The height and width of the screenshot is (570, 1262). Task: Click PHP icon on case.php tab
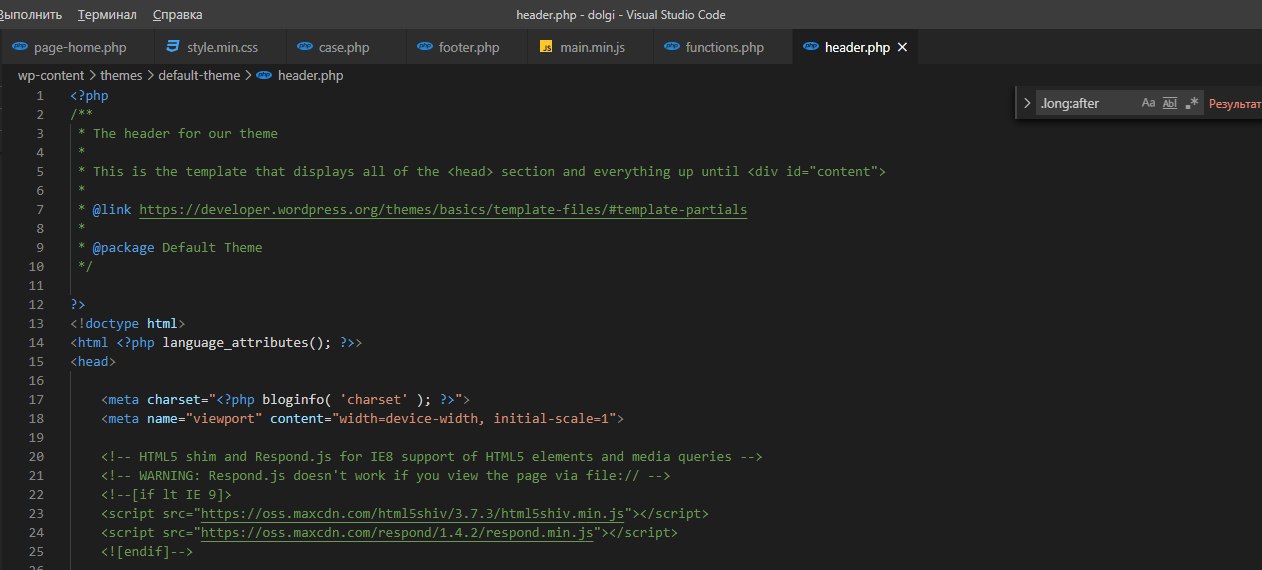(305, 47)
